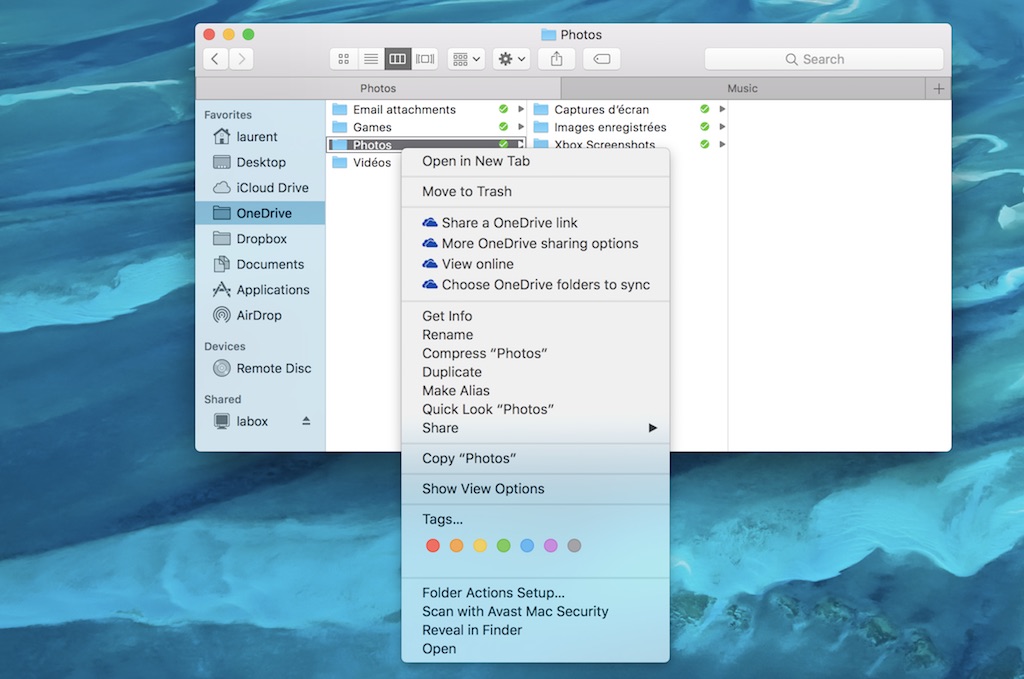Switch to list view
This screenshot has height=679, width=1024.
pos(371,58)
